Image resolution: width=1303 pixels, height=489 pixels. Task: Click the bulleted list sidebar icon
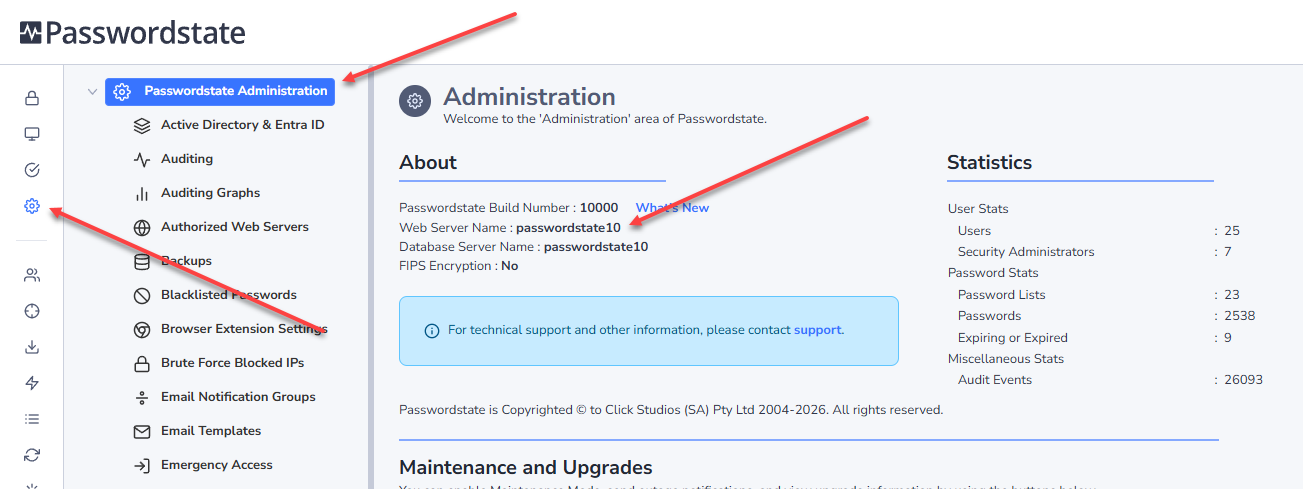pos(32,419)
